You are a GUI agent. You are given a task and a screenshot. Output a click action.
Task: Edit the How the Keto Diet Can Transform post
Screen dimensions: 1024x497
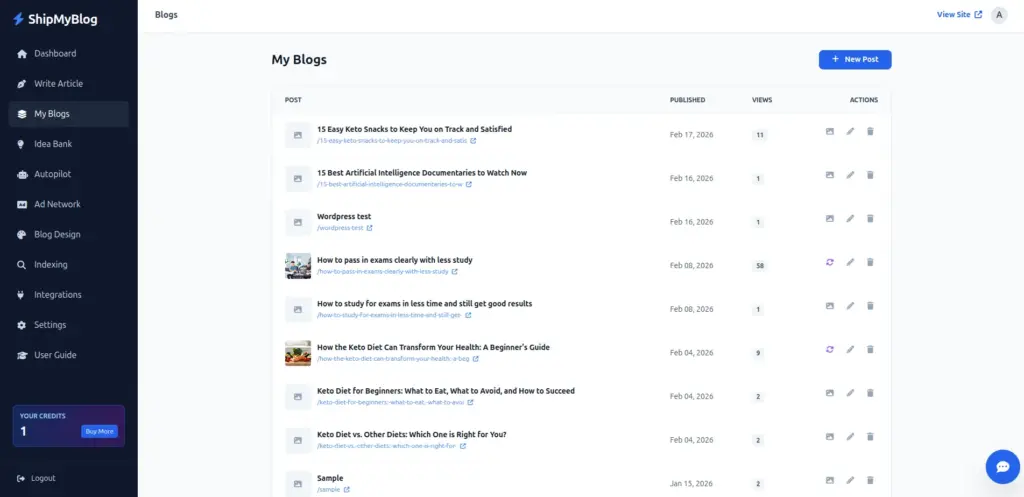point(850,349)
